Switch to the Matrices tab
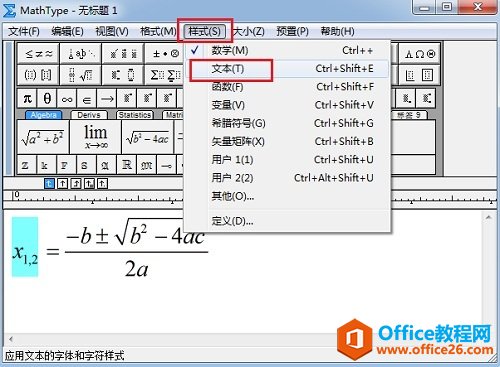This screenshot has width=500, height=367. [173, 115]
